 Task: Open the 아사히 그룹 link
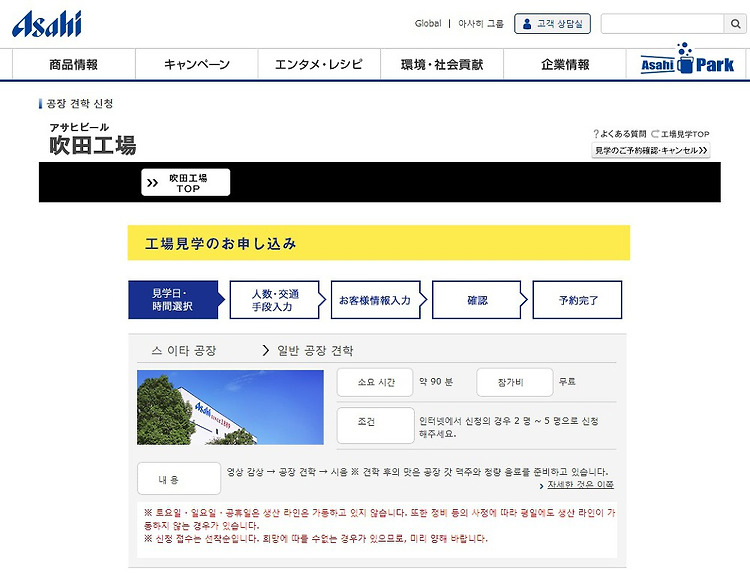[481, 23]
